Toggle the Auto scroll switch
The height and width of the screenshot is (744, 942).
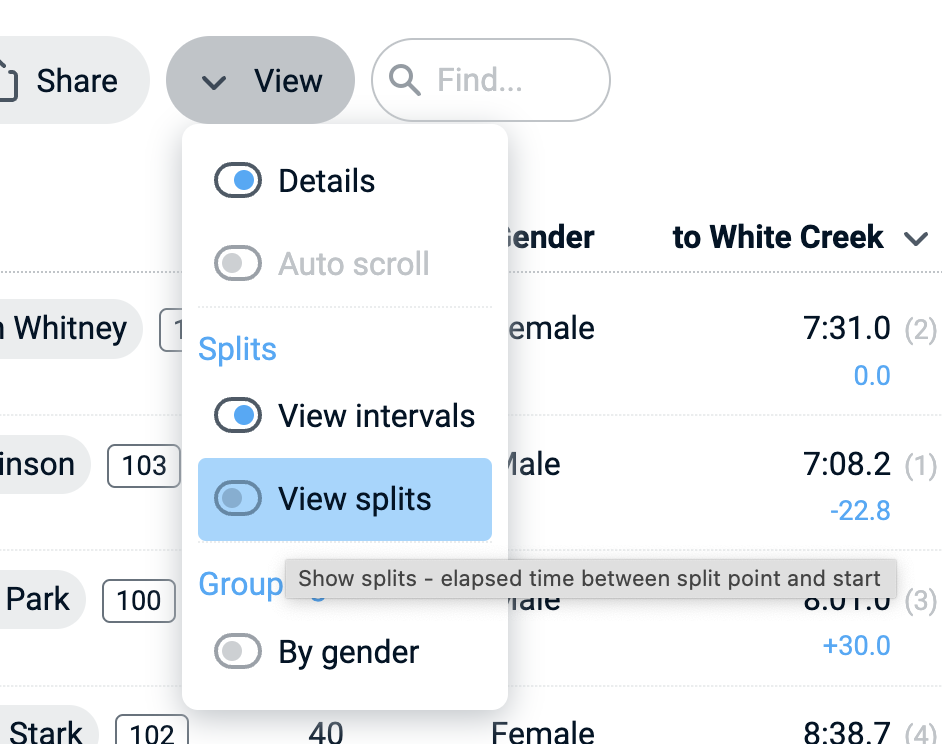238,264
